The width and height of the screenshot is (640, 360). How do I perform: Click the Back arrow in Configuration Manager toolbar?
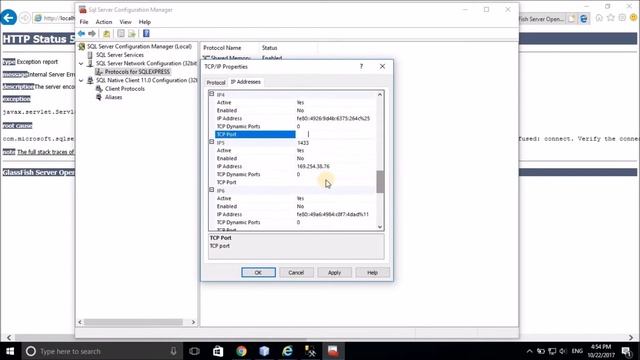[82, 33]
